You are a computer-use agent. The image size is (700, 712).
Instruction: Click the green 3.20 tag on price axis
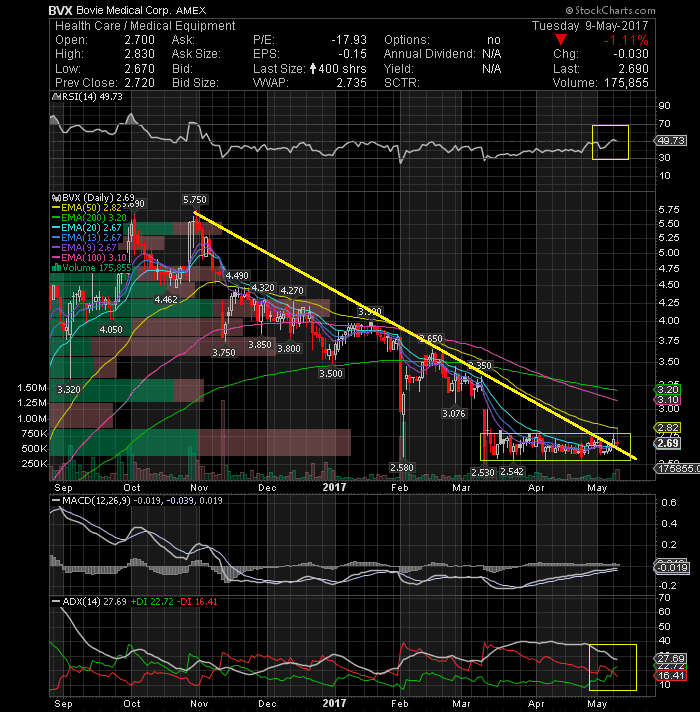(x=668, y=389)
